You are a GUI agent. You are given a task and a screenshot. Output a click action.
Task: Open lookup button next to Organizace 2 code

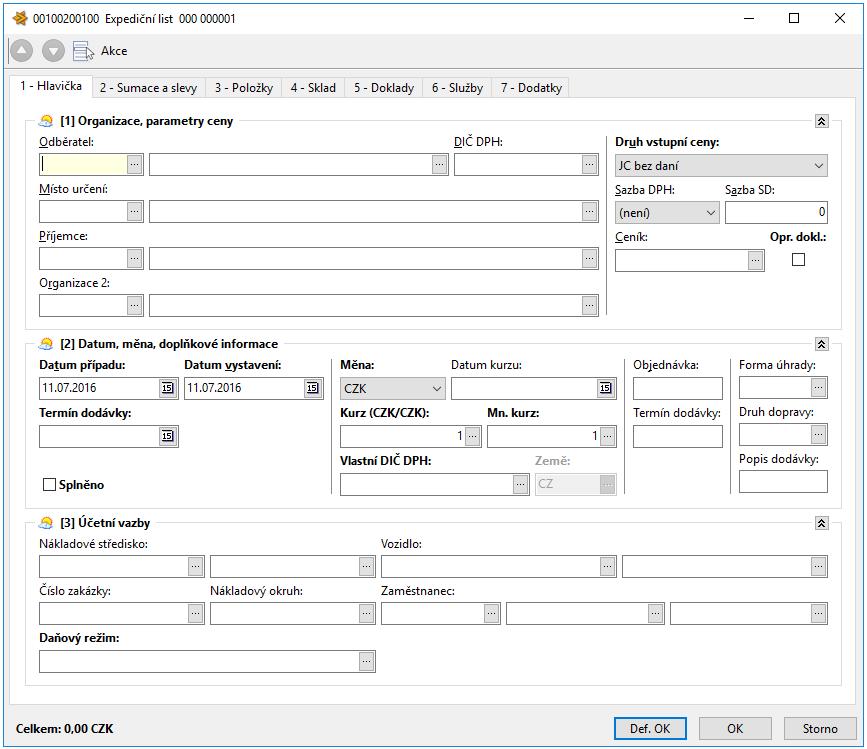134,305
